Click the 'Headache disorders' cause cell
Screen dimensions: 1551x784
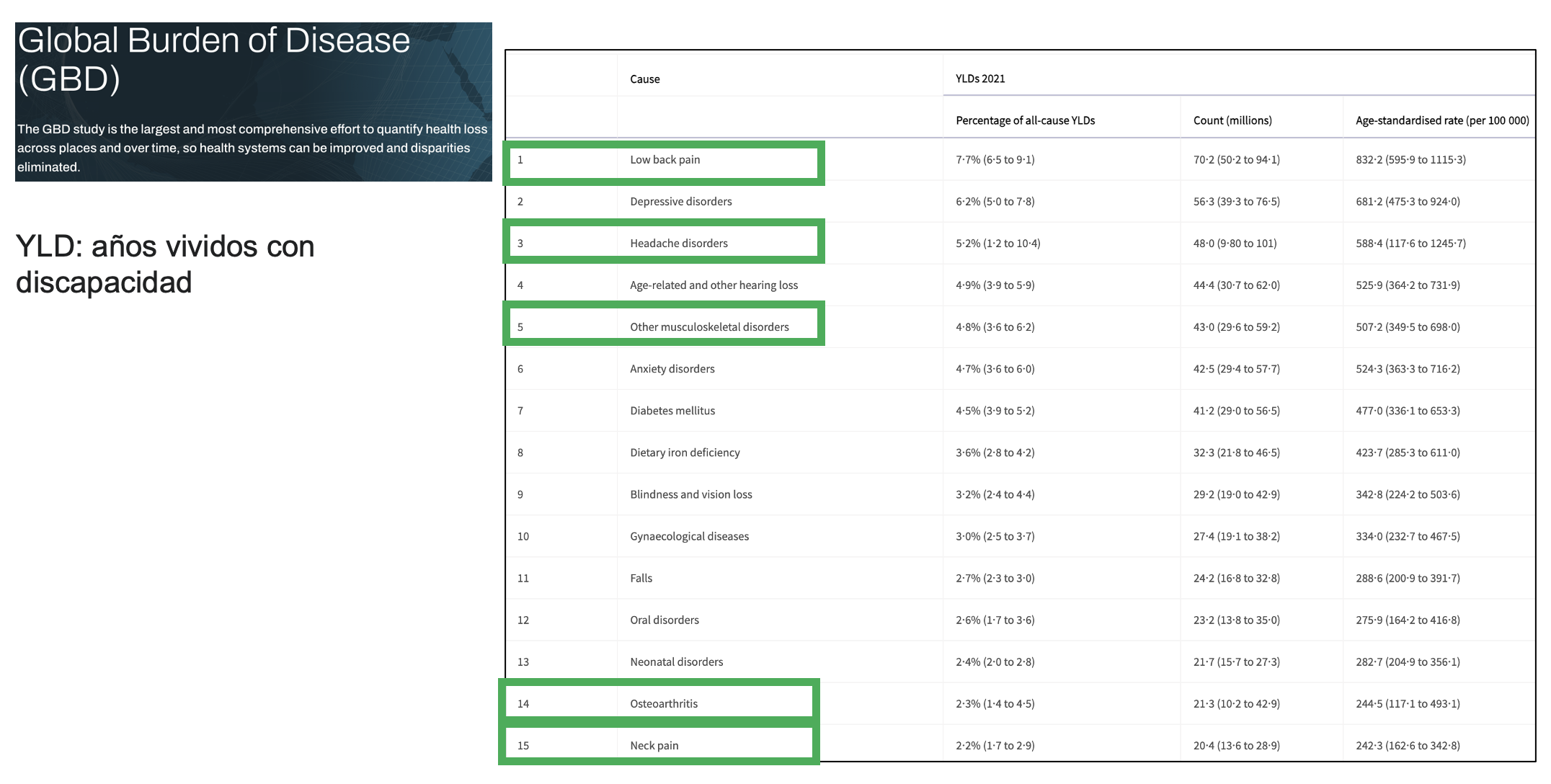[x=678, y=244]
